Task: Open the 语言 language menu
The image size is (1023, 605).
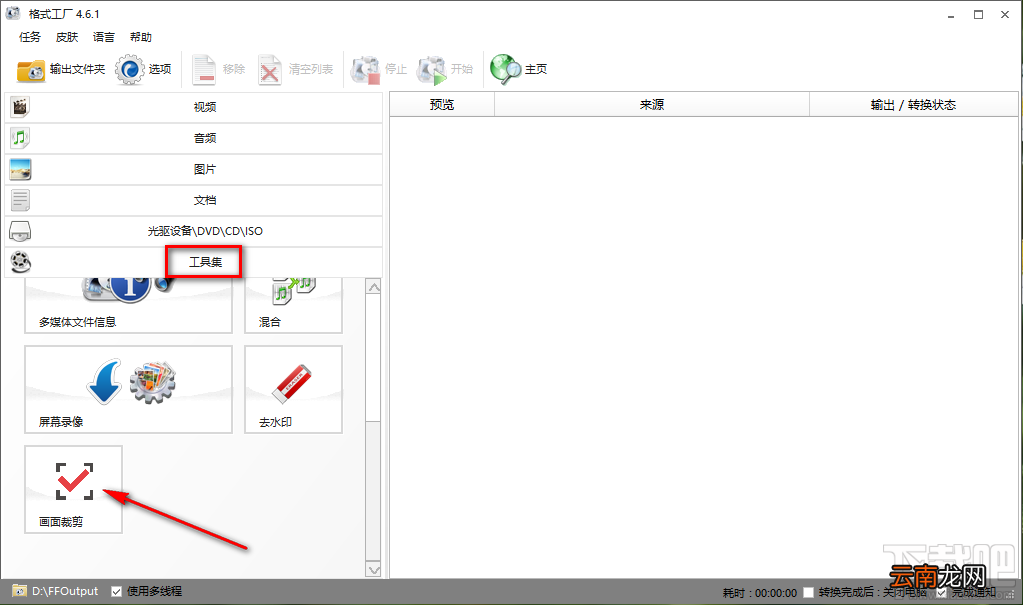Action: tap(104, 37)
